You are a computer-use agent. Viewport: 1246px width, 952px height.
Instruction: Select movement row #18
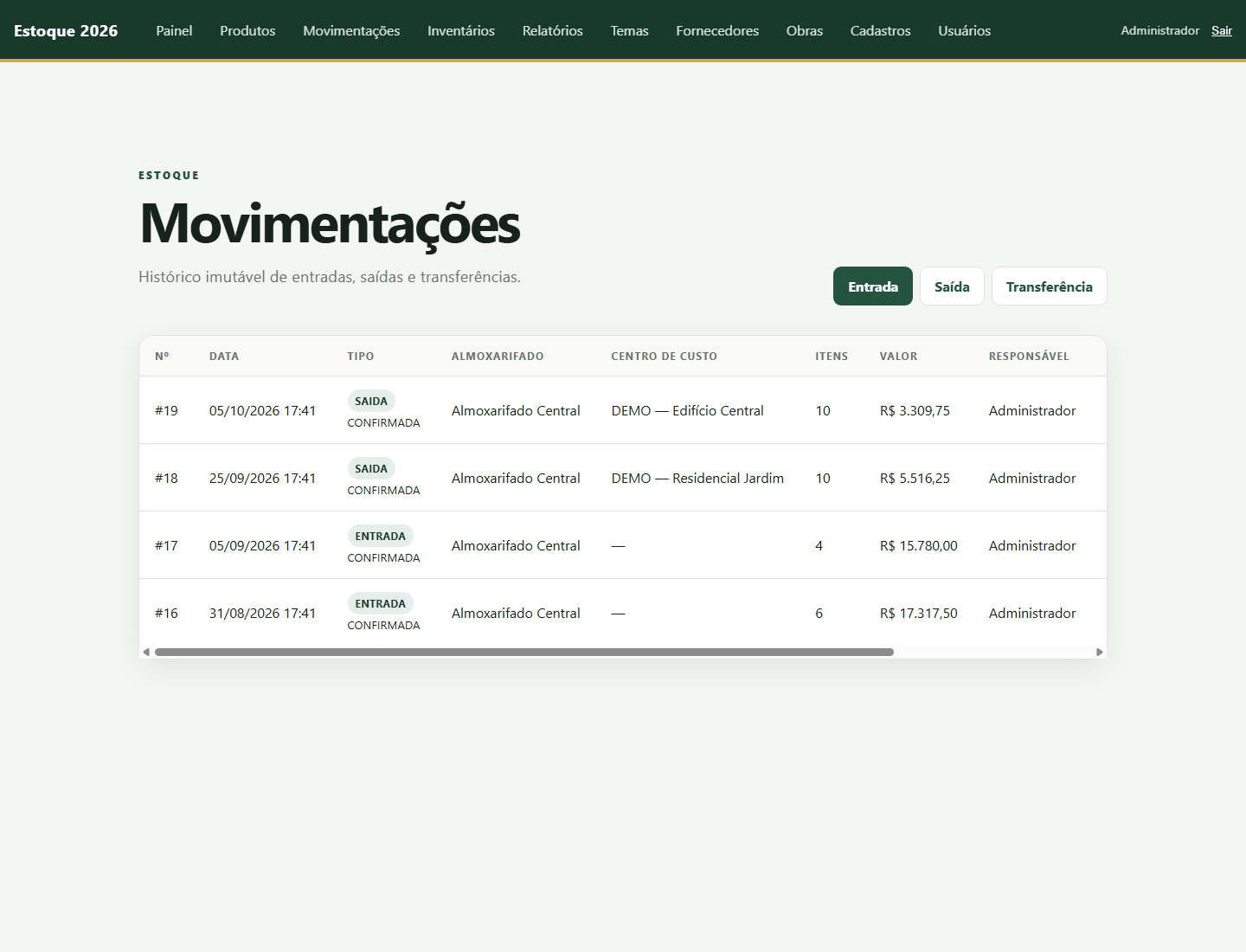[x=623, y=478]
